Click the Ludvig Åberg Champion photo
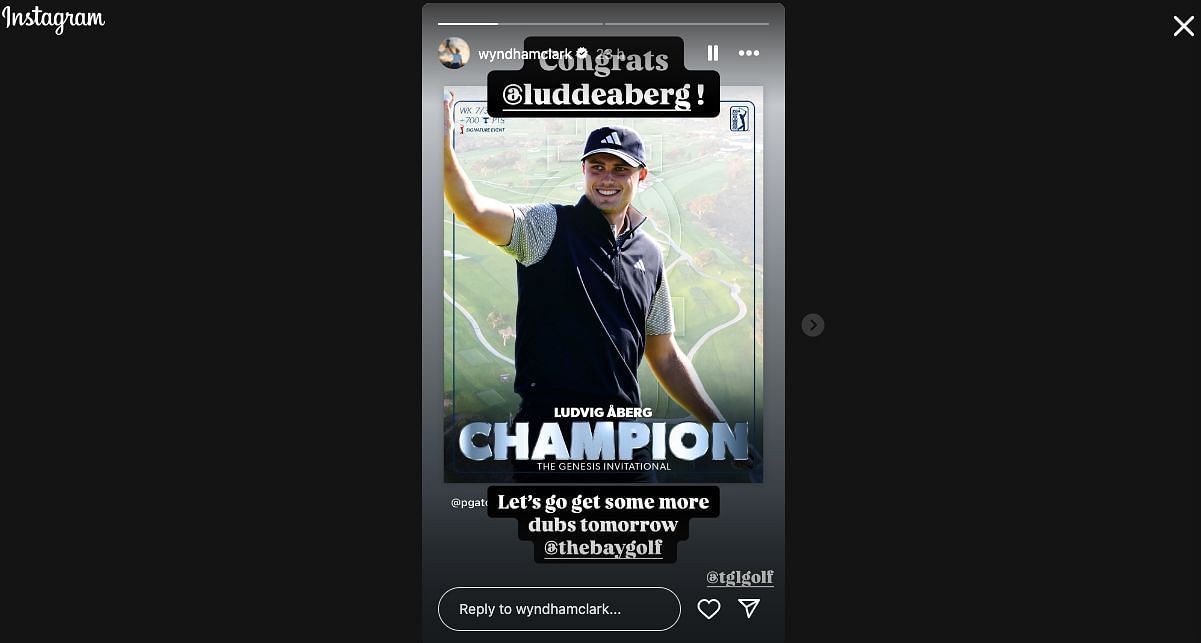The width and height of the screenshot is (1201, 643). click(603, 284)
